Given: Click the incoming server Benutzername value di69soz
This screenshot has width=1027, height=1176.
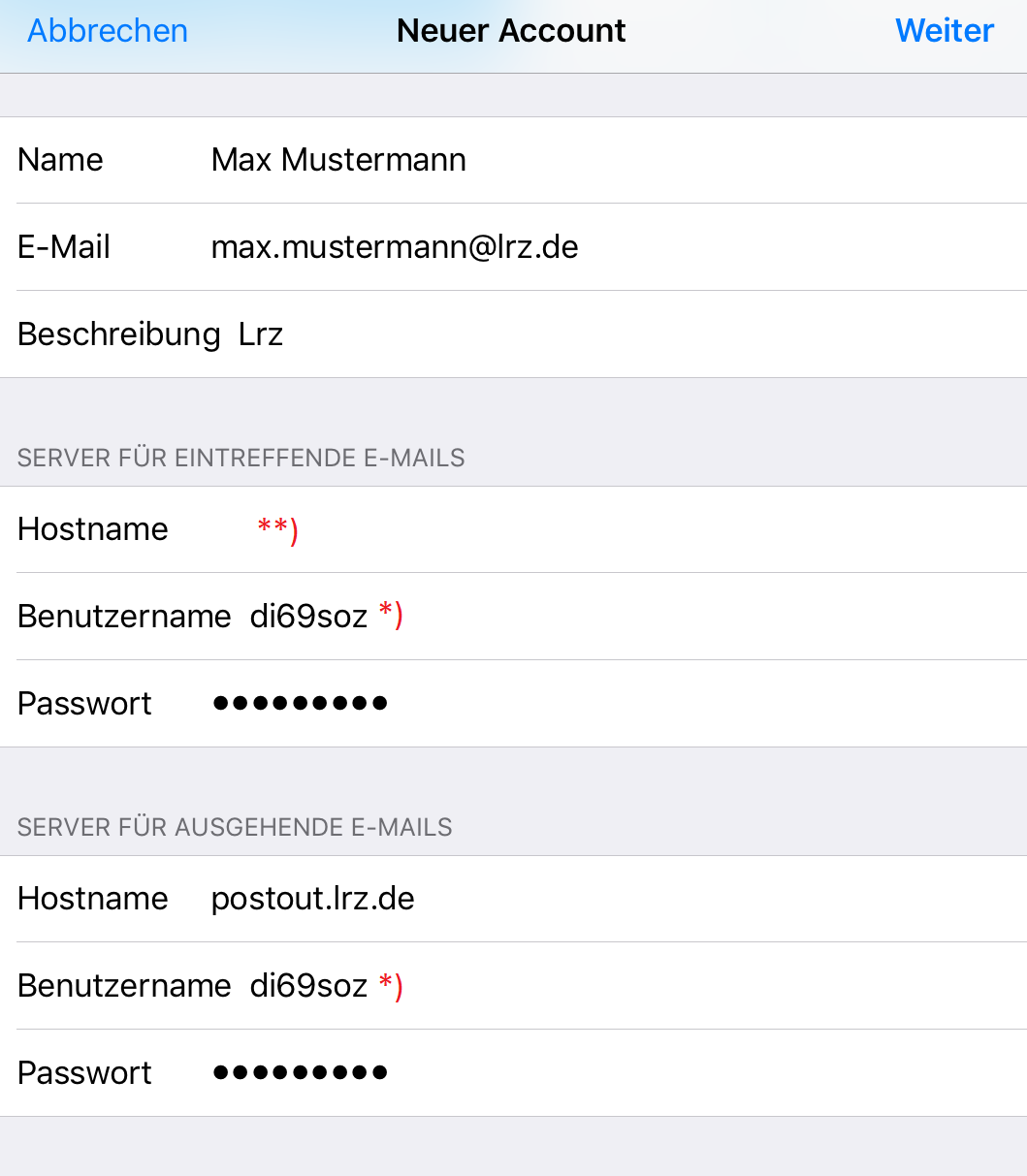Looking at the screenshot, I should 308,617.
